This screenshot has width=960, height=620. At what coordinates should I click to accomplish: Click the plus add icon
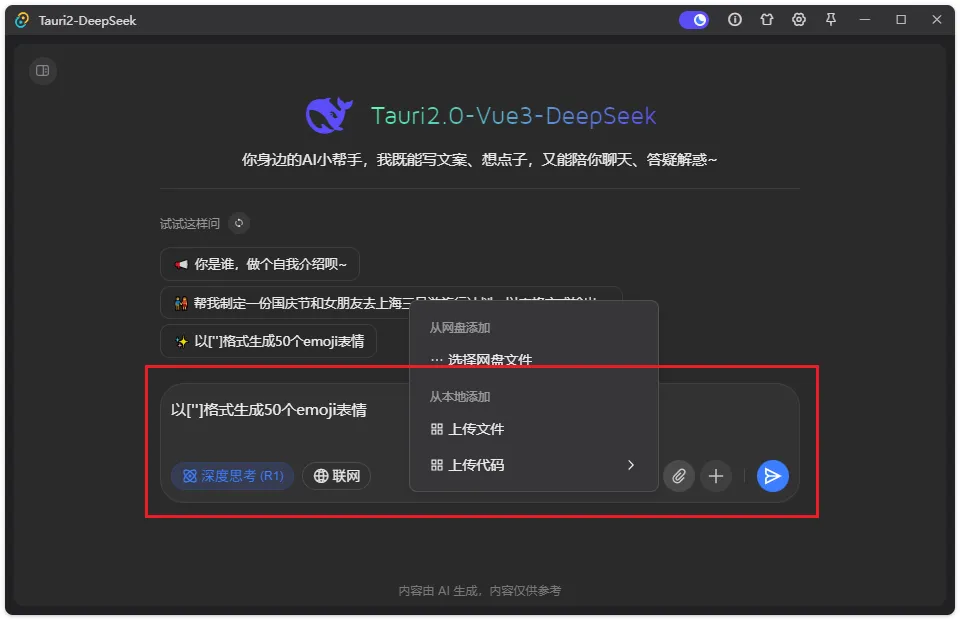(x=716, y=476)
